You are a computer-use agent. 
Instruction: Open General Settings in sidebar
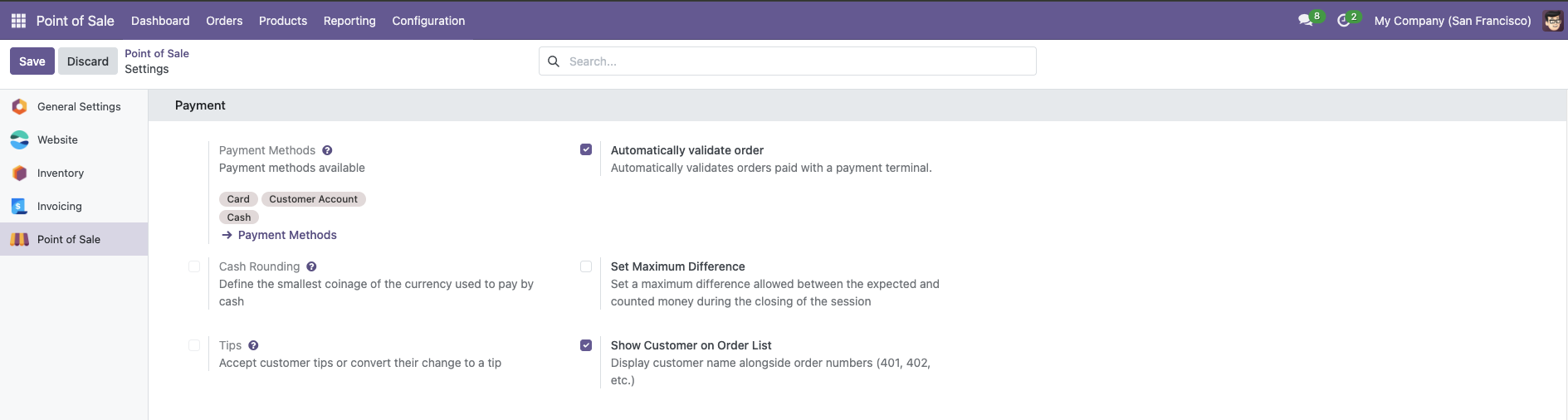click(x=74, y=106)
